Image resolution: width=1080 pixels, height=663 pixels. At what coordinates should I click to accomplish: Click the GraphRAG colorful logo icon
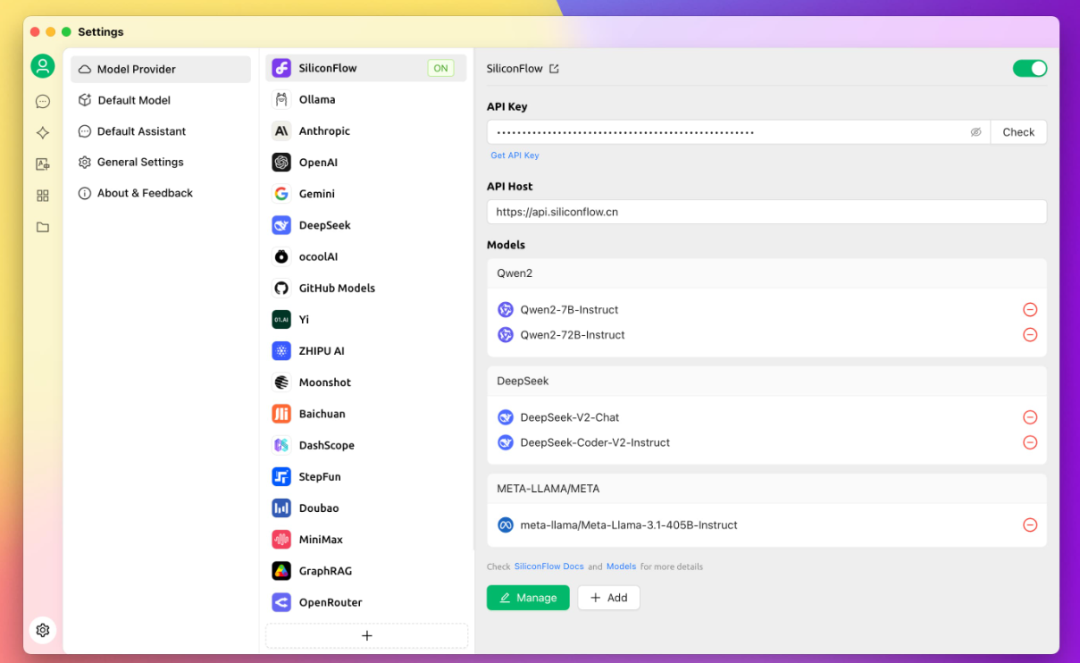coord(281,571)
